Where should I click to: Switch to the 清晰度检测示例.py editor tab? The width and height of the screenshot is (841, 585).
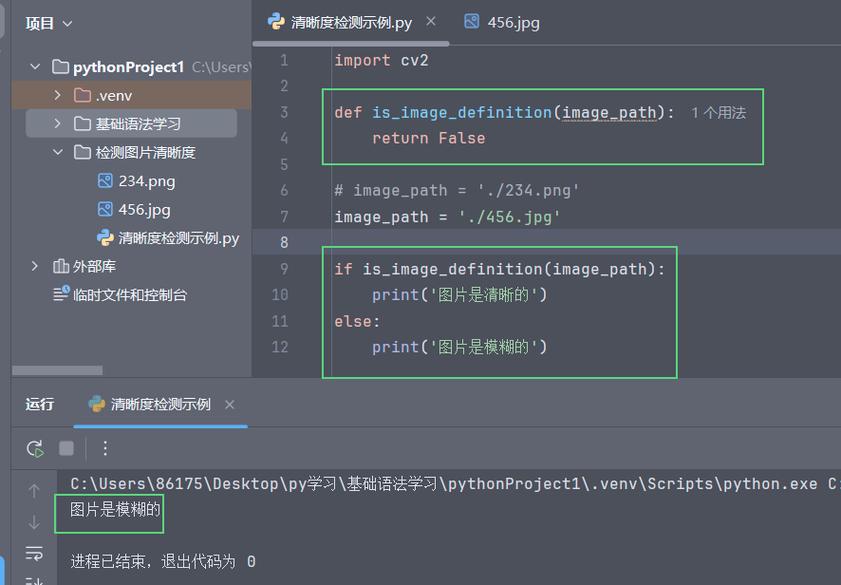[x=351, y=23]
